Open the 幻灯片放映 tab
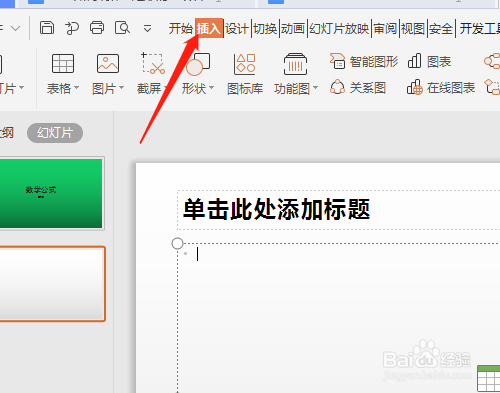The height and width of the screenshot is (393, 500). pos(339,29)
